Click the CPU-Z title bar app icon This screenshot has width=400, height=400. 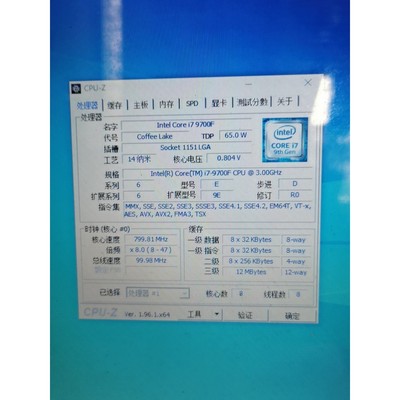click(x=76, y=88)
